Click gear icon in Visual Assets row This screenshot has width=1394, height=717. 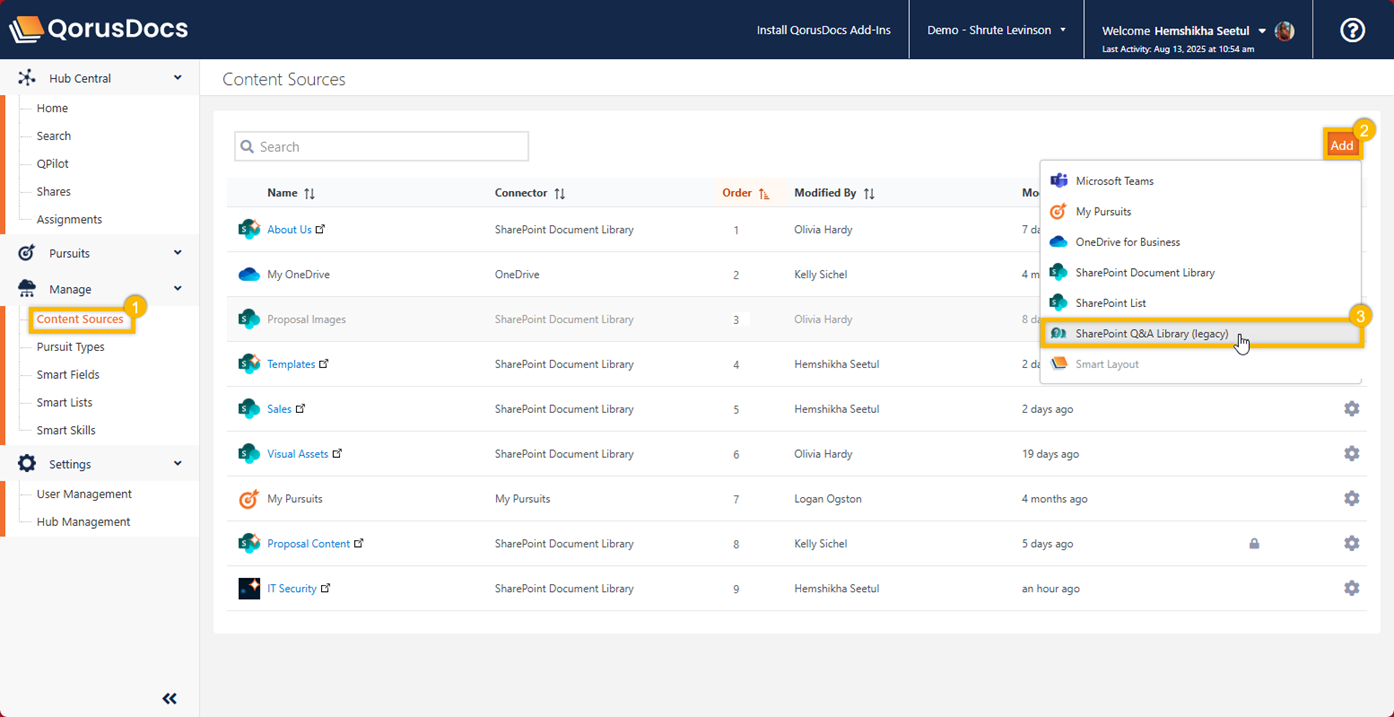1351,454
